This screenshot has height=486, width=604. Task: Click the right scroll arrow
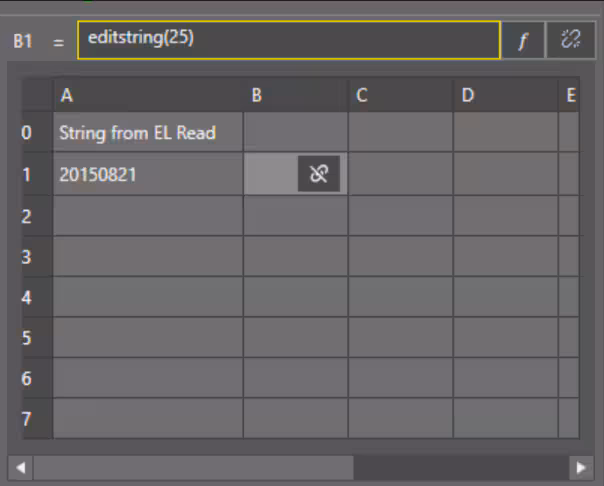pyautogui.click(x=581, y=468)
